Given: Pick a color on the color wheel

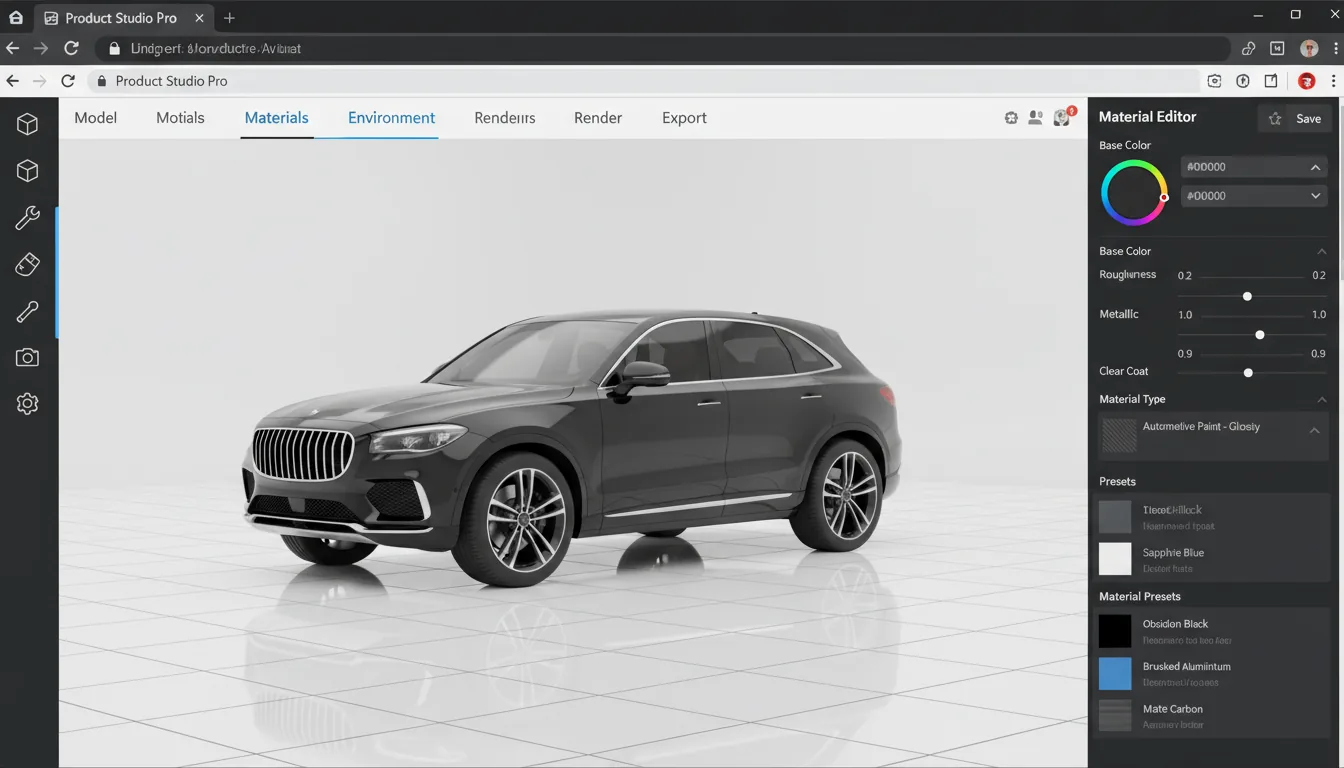Looking at the screenshot, I should (x=1133, y=192).
